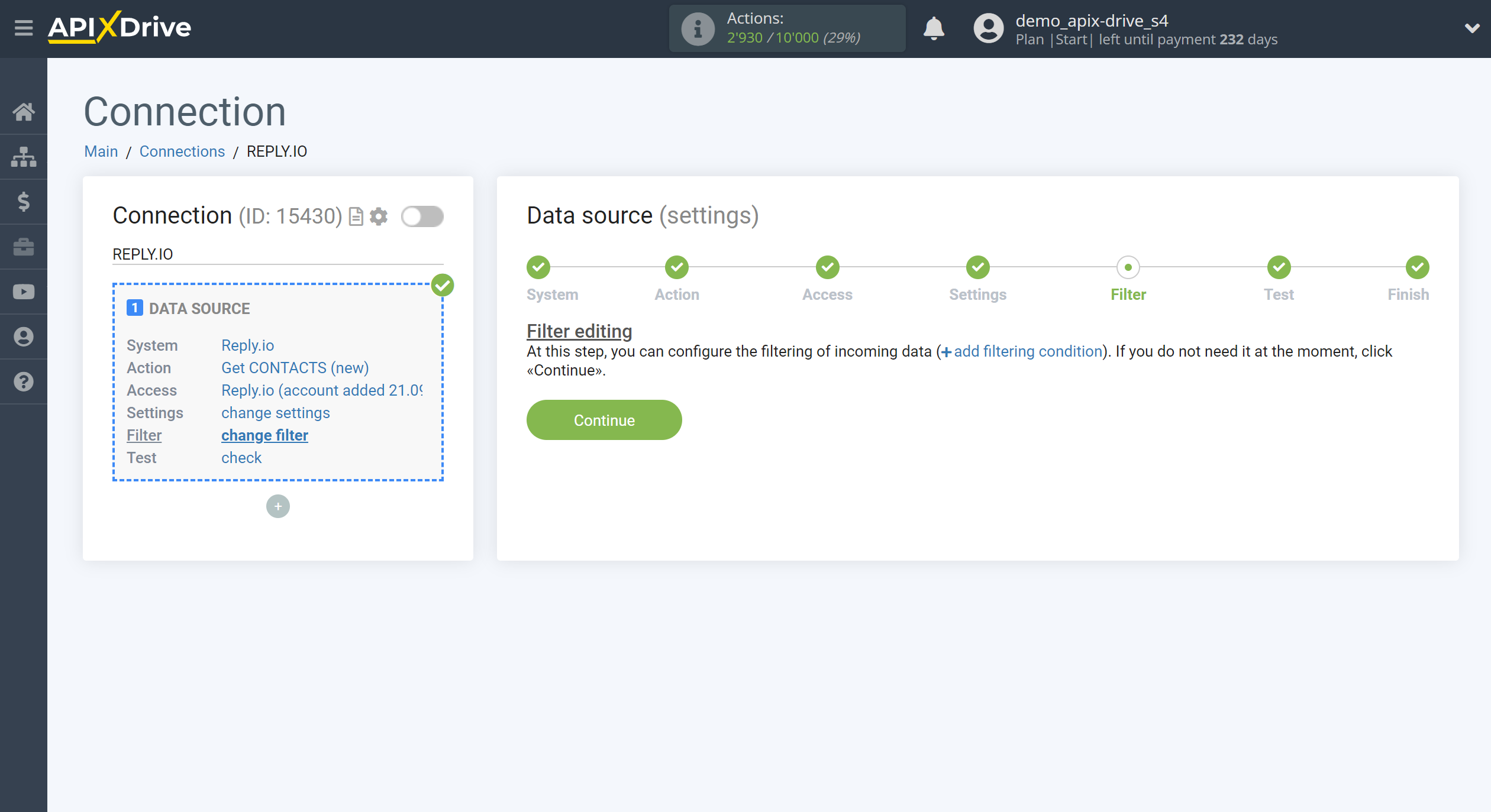Toggle the connection enable/disable switch
Screen dimensions: 1491x812
point(422,216)
